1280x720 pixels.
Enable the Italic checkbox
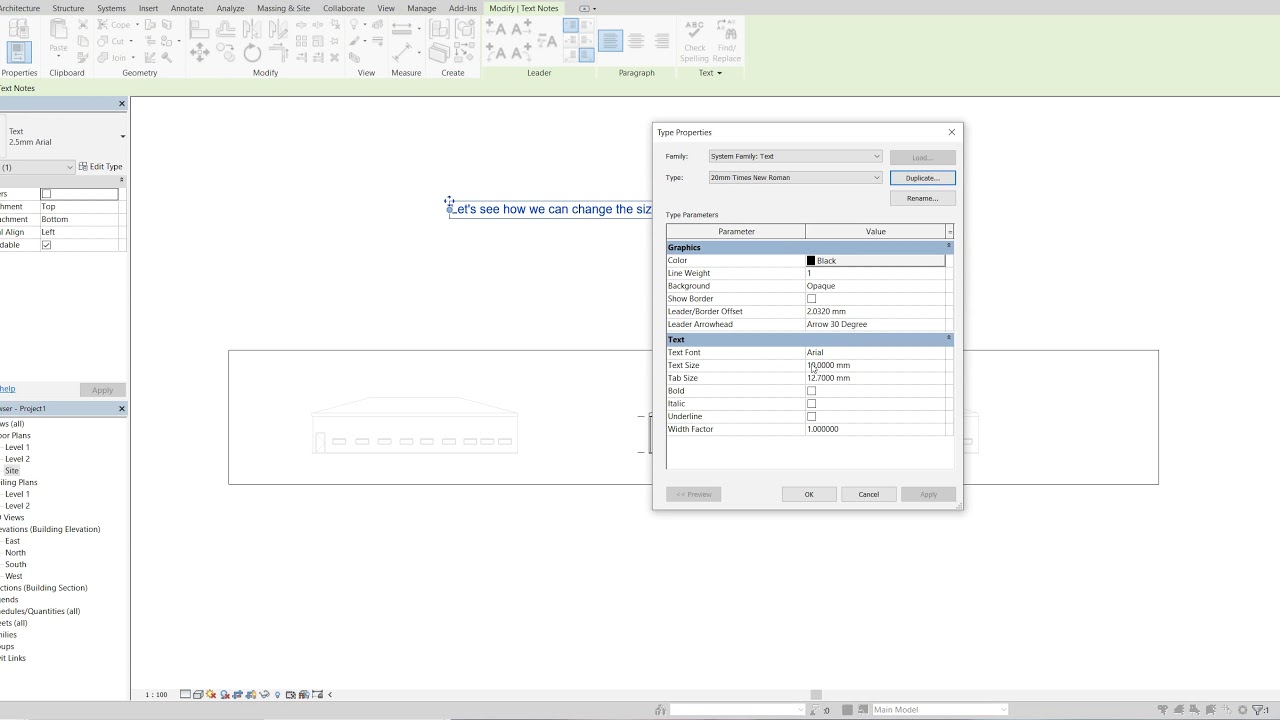click(811, 404)
